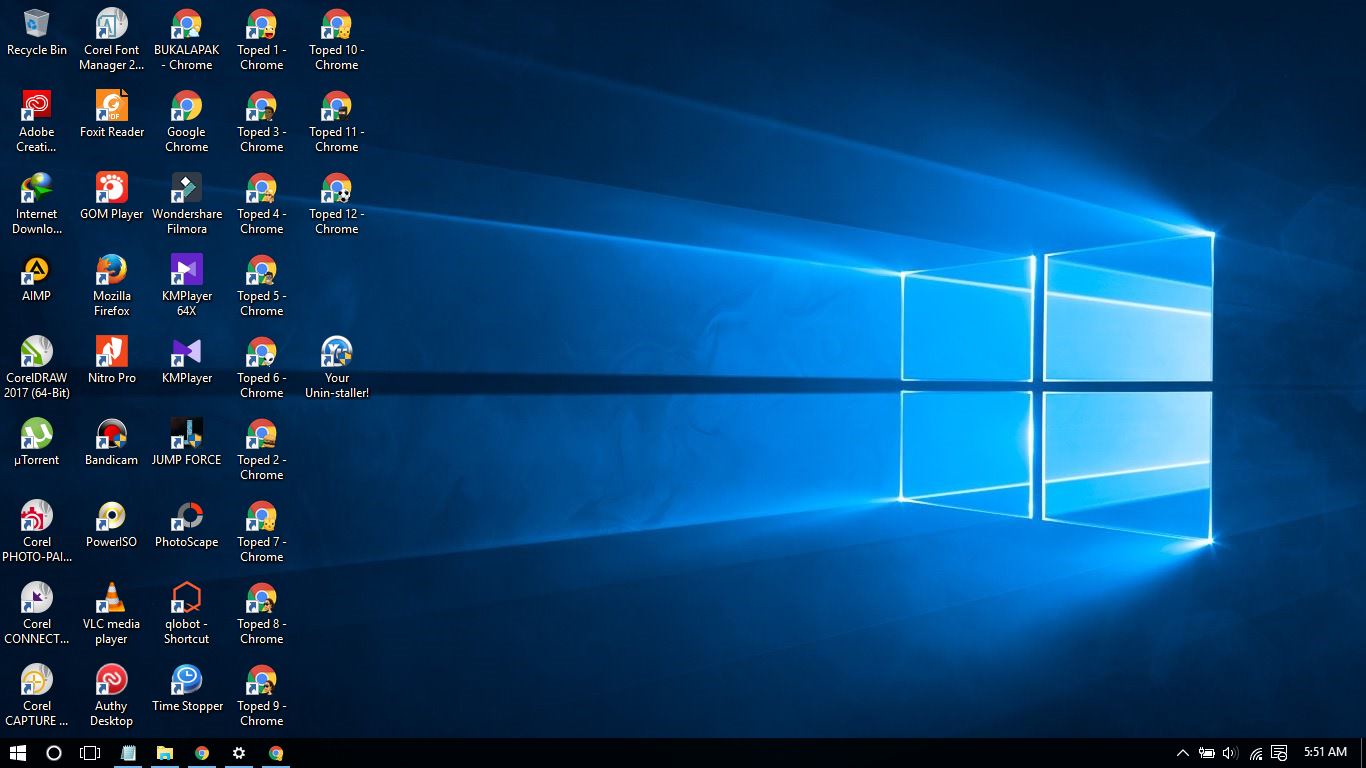Select the Bandicam shortcut
The height and width of the screenshot is (768, 1366).
pos(111,442)
